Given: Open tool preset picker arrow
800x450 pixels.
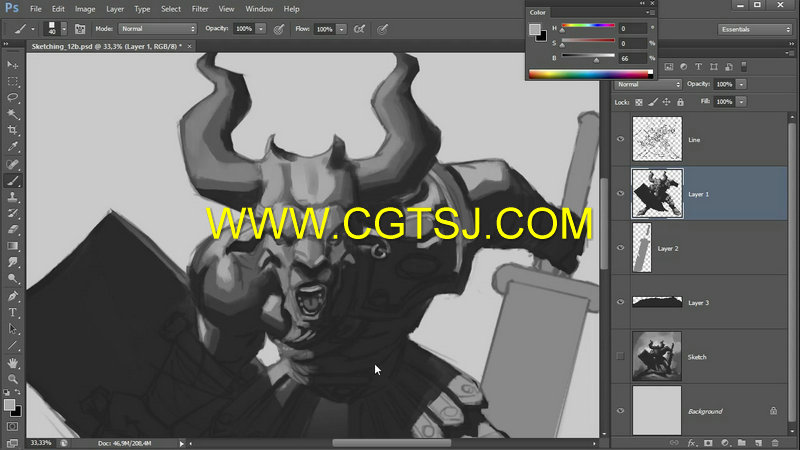Looking at the screenshot, I should tap(33, 29).
